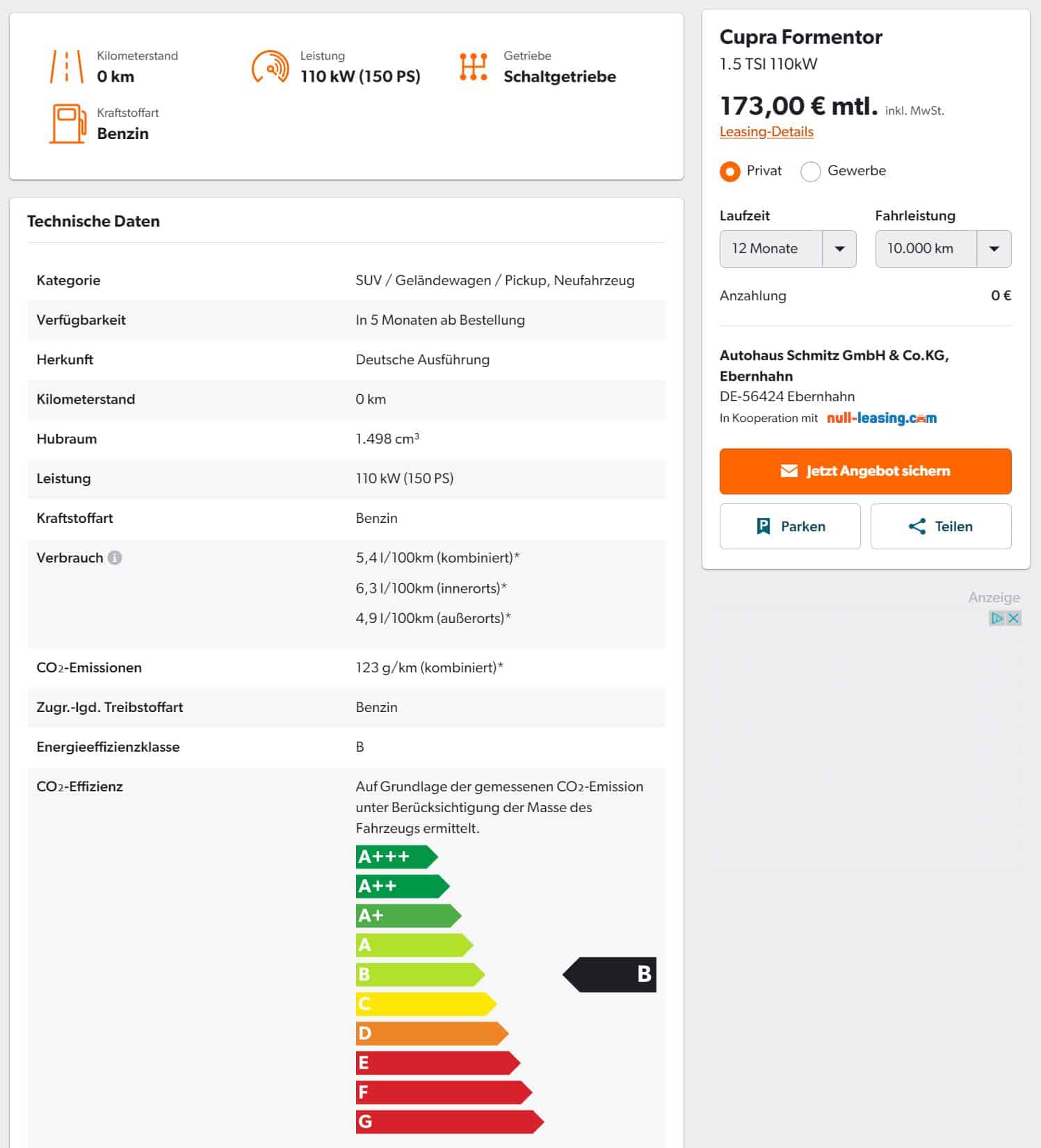Click the Schaltgetriebe value
The height and width of the screenshot is (1148, 1041).
[x=560, y=76]
